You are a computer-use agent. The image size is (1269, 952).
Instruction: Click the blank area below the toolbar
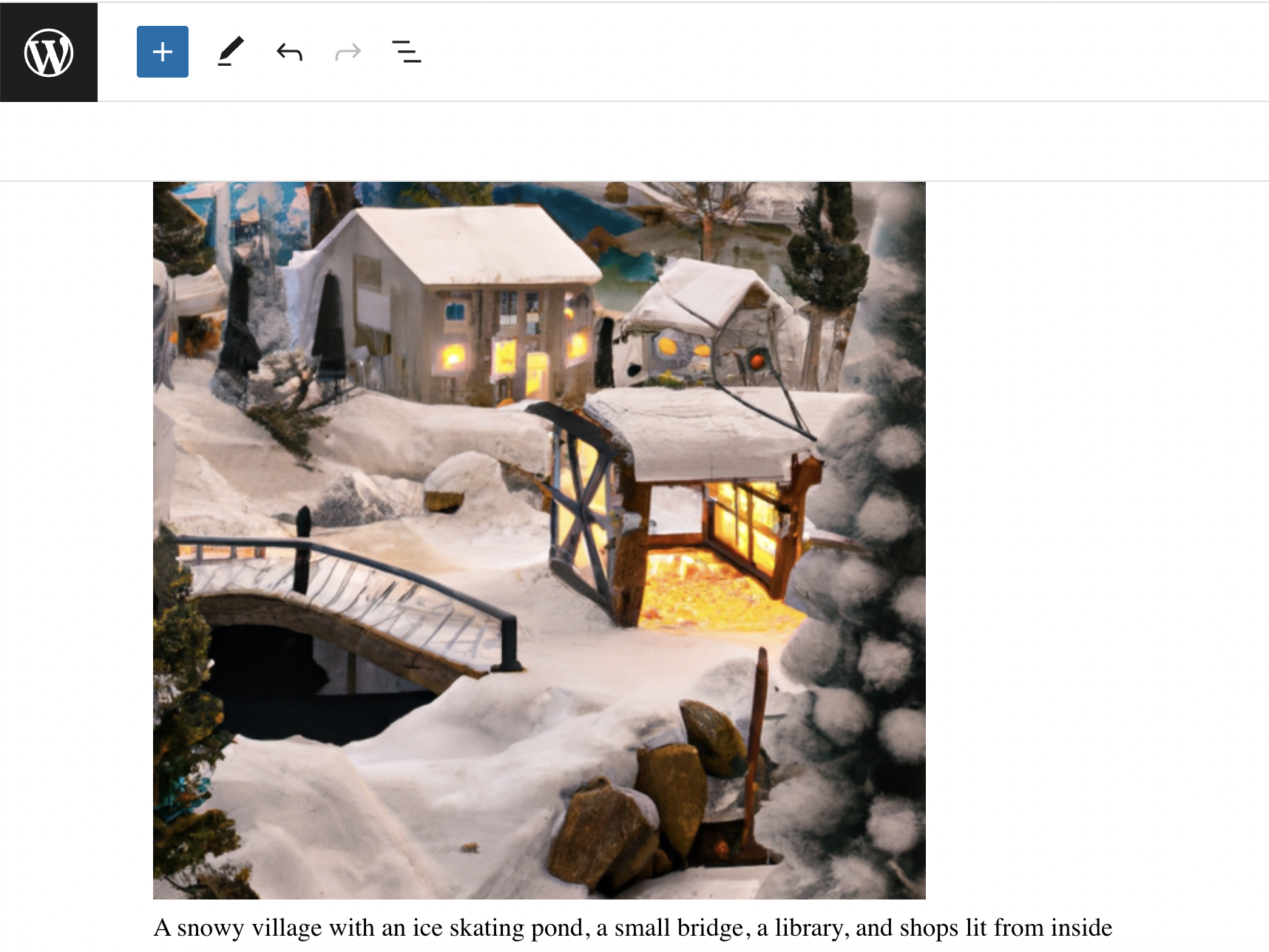634,141
